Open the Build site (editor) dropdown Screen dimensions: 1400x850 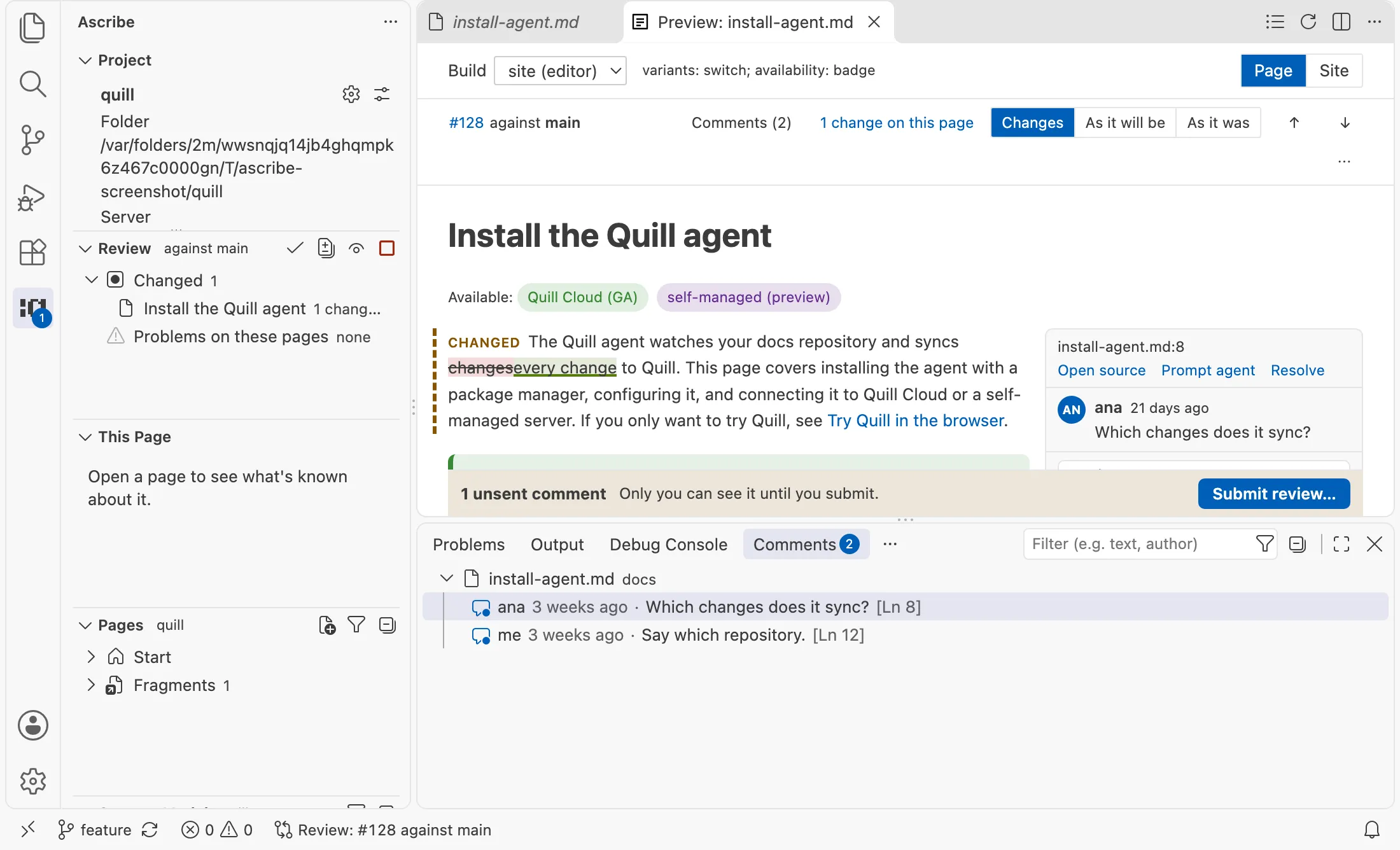(560, 71)
